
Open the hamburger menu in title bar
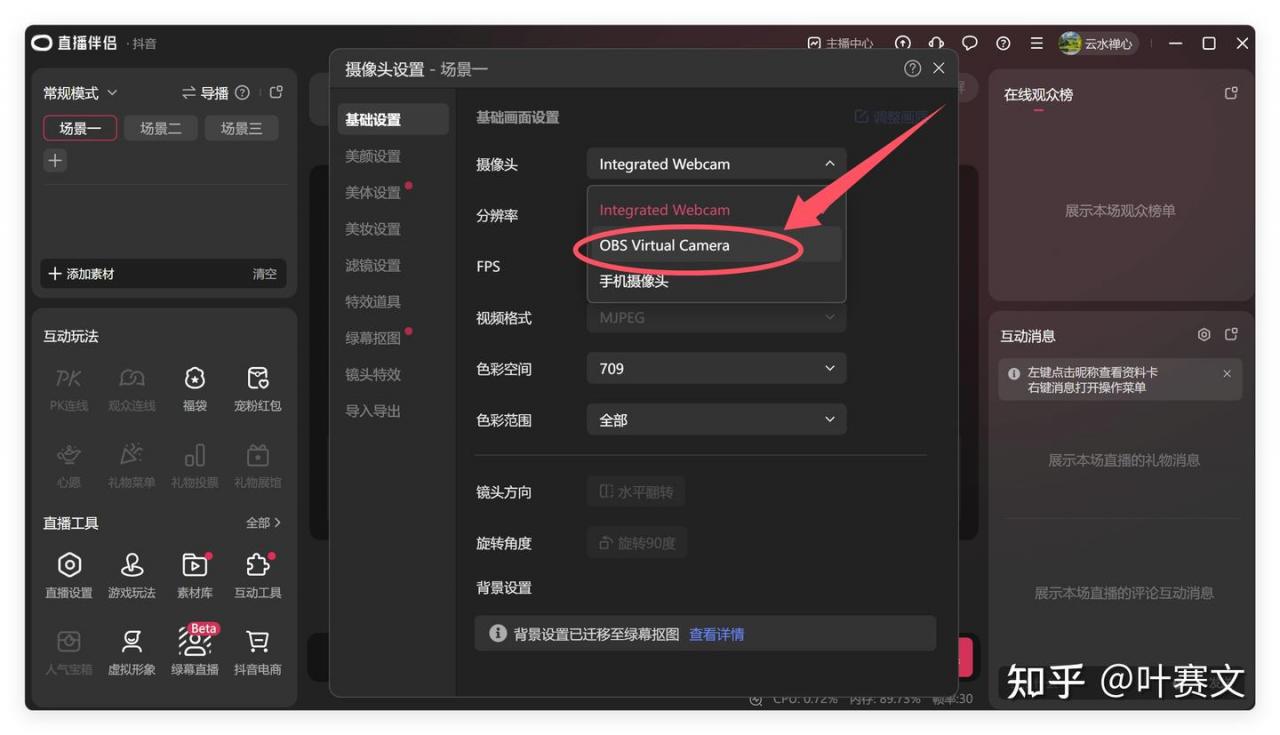[1037, 43]
